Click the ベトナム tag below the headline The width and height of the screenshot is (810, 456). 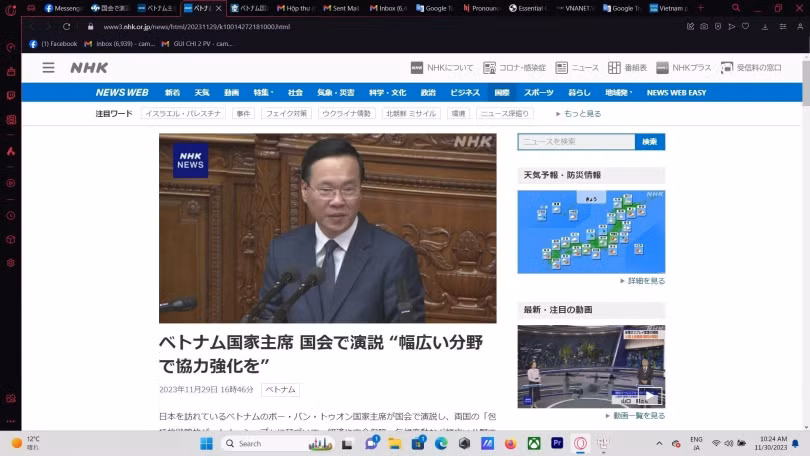tap(280, 390)
